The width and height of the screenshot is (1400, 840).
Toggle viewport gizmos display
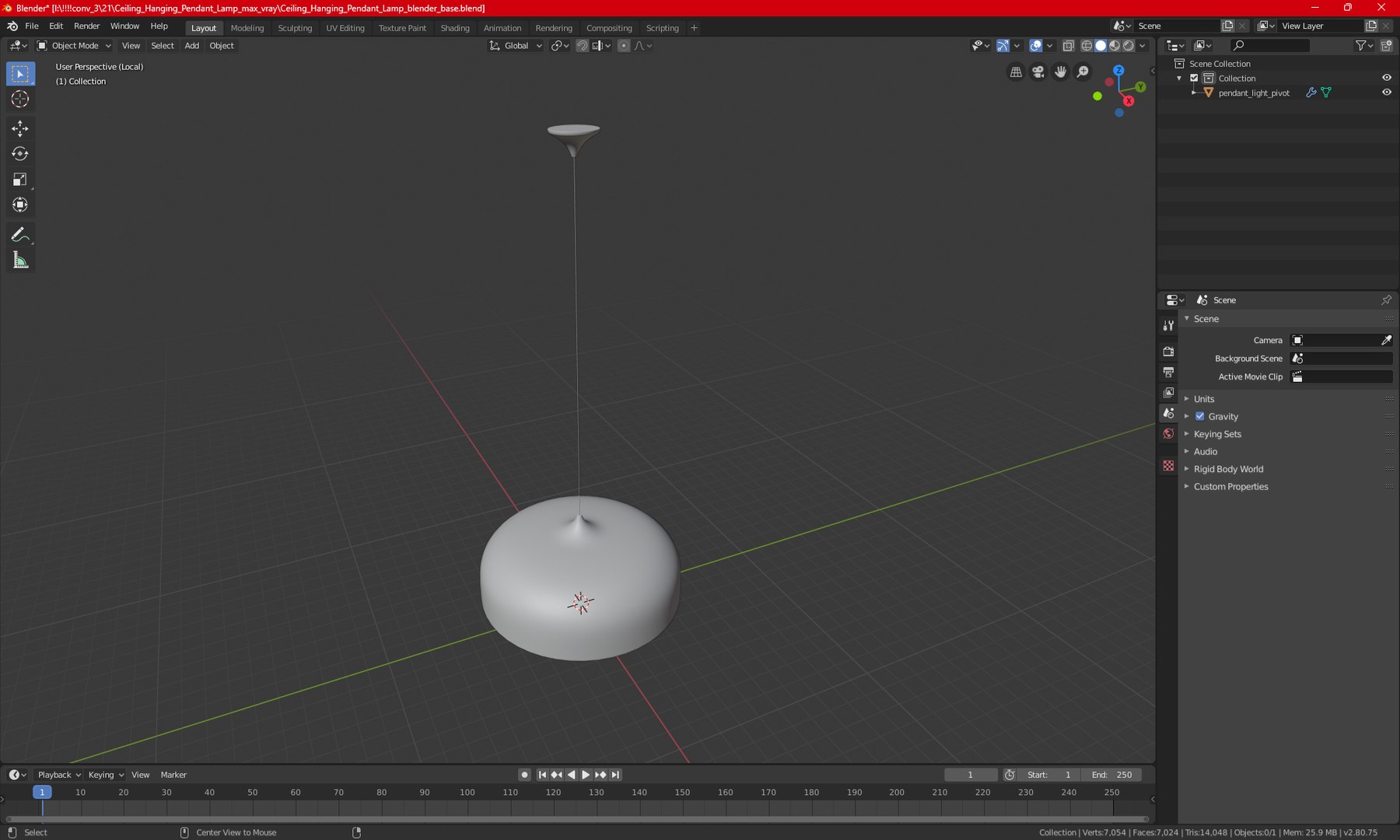(1003, 46)
